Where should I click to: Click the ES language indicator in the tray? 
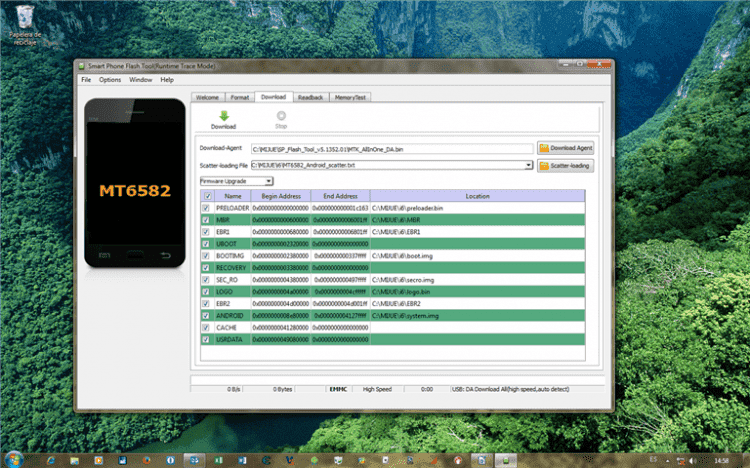[x=653, y=459]
